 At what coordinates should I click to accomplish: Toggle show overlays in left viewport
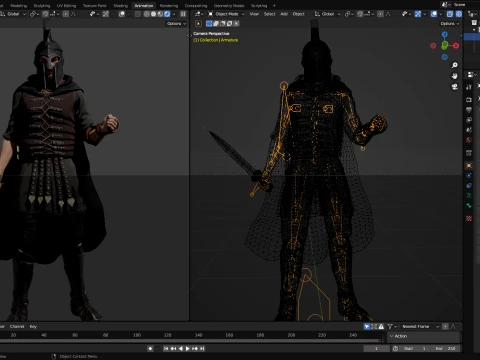click(x=122, y=14)
